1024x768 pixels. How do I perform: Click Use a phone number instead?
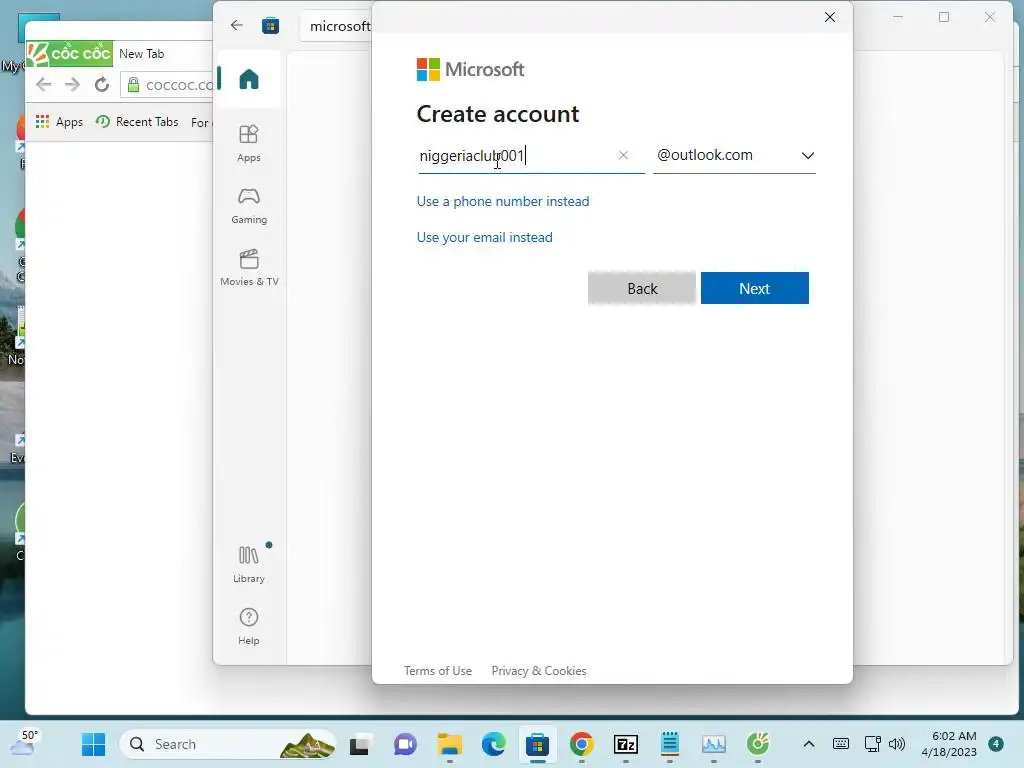[x=503, y=201]
